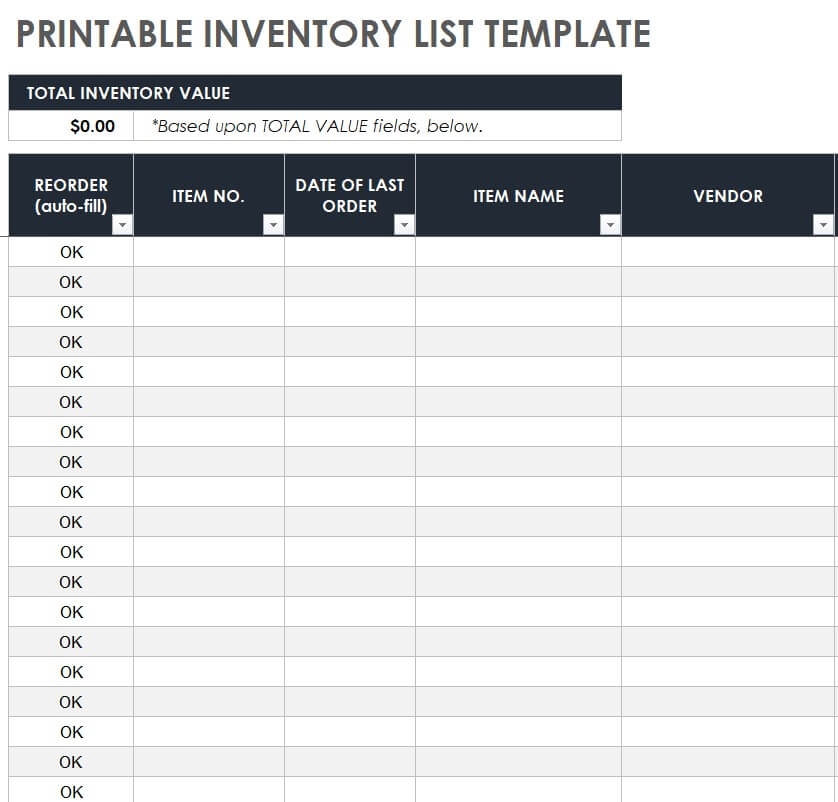Select the first empty ITEM NO. cell

(x=208, y=252)
